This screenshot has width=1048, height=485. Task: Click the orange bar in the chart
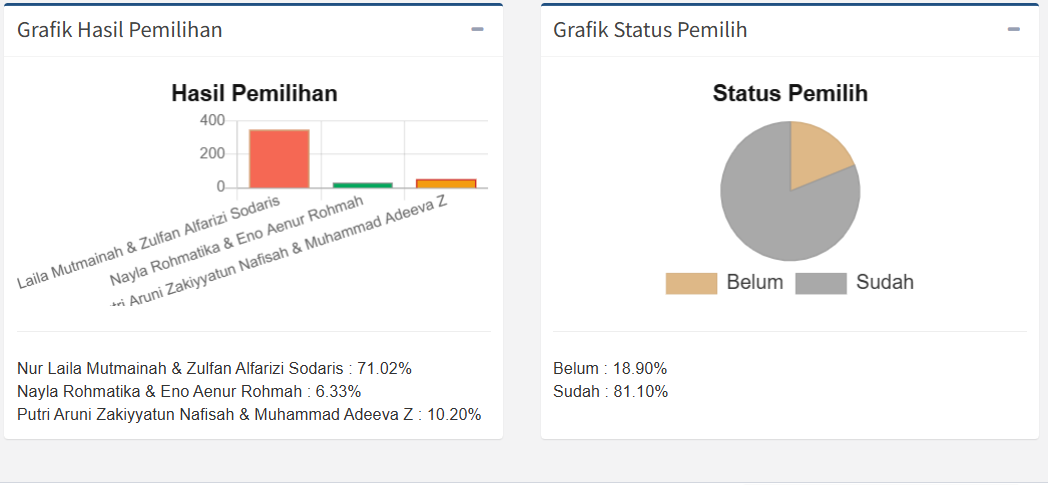coord(446,183)
